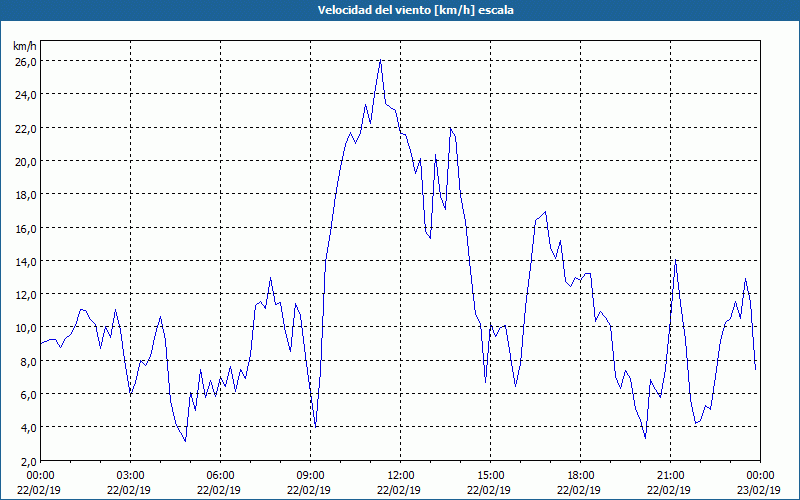Click the 15:00 time axis label
Image resolution: width=800 pixels, height=500 pixels.
coord(490,476)
